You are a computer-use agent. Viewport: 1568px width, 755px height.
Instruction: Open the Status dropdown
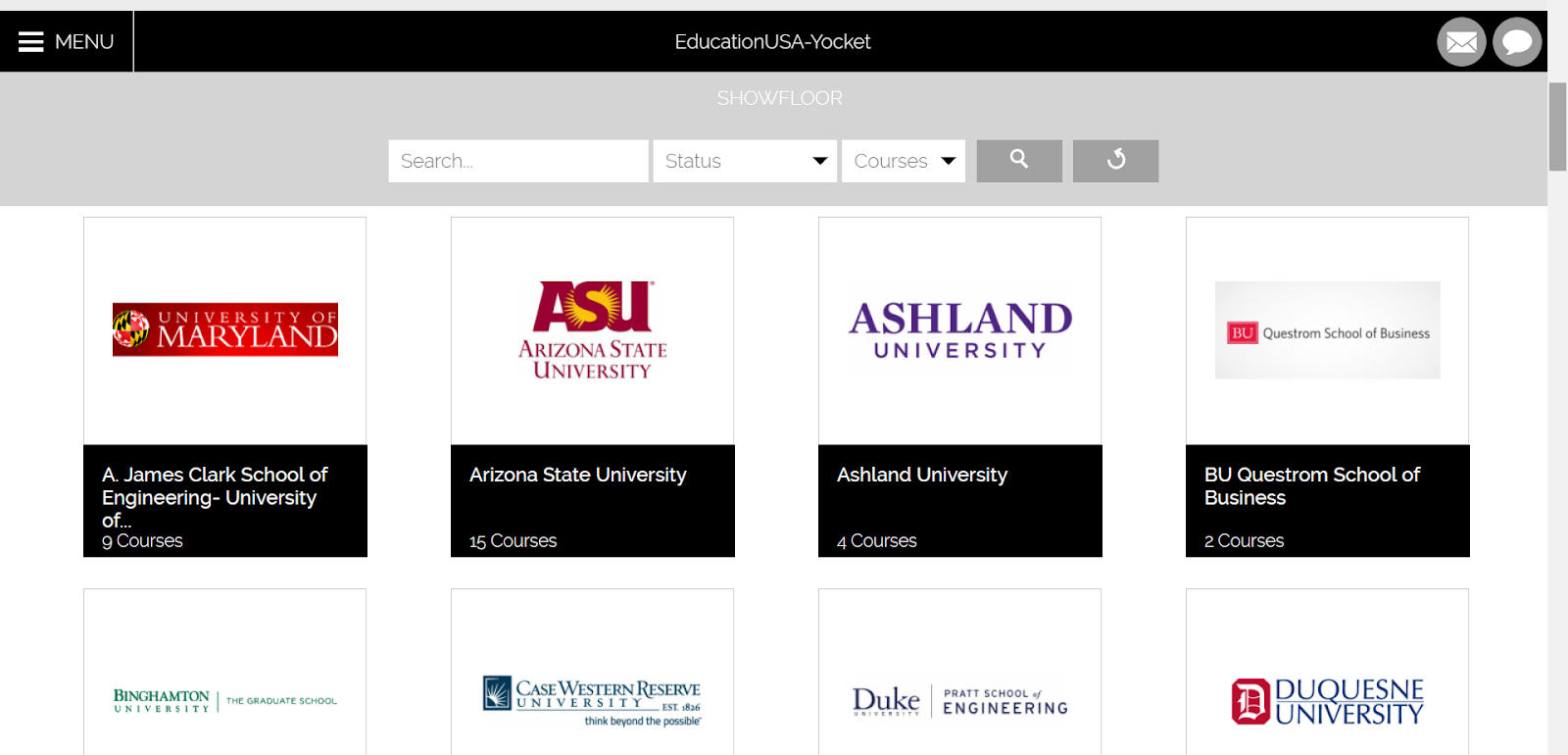pyautogui.click(x=745, y=161)
